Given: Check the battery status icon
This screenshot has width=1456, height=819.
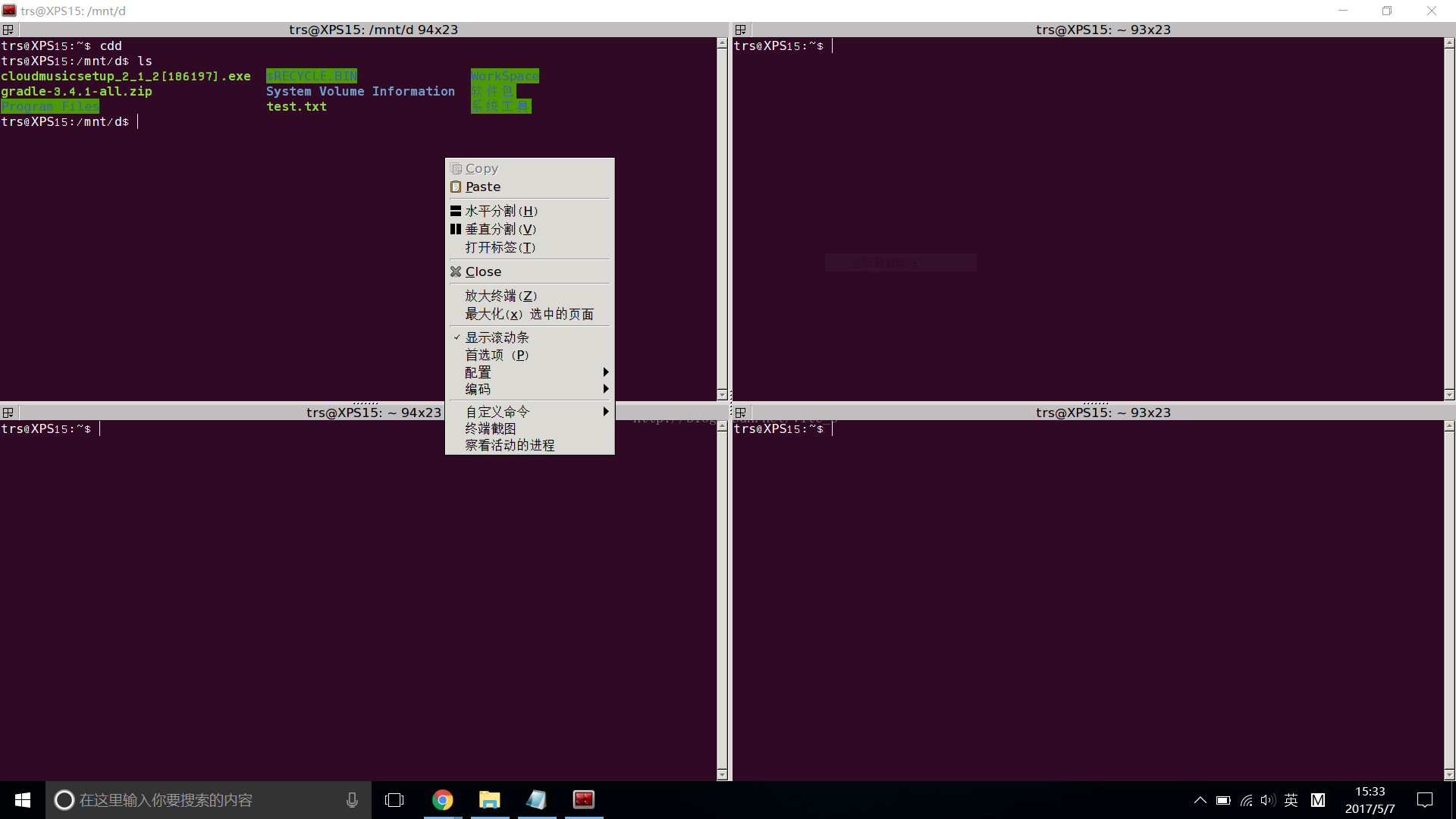Looking at the screenshot, I should [x=1223, y=800].
